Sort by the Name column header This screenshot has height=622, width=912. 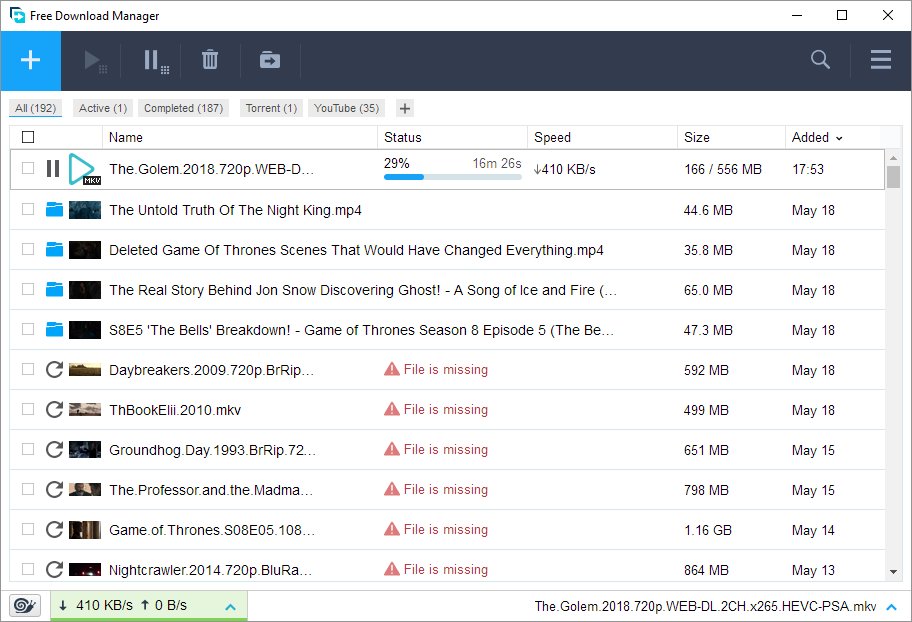[x=240, y=137]
